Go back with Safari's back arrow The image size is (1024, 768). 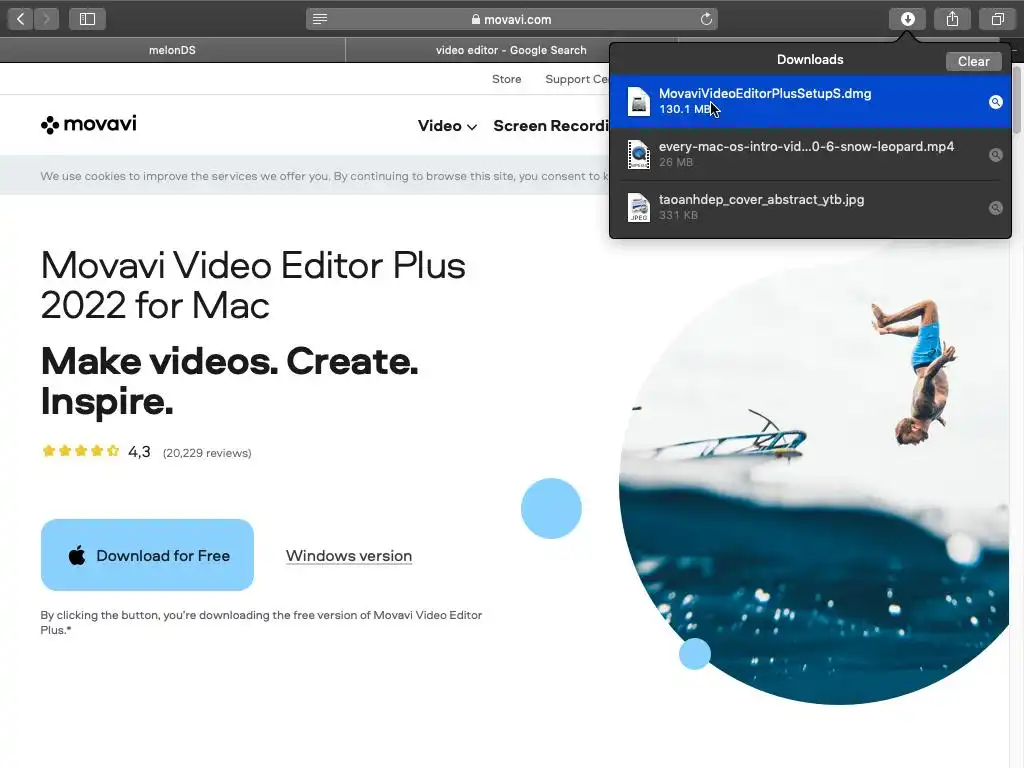point(20,19)
